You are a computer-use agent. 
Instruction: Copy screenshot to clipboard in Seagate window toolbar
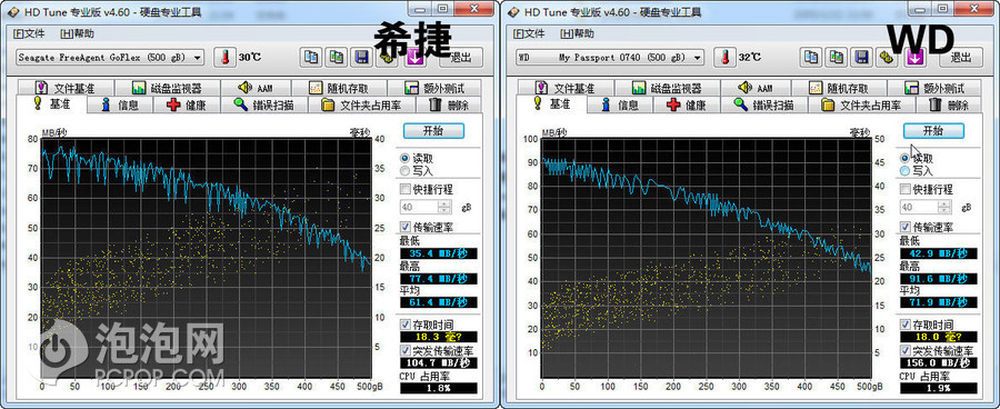pyautogui.click(x=336, y=57)
